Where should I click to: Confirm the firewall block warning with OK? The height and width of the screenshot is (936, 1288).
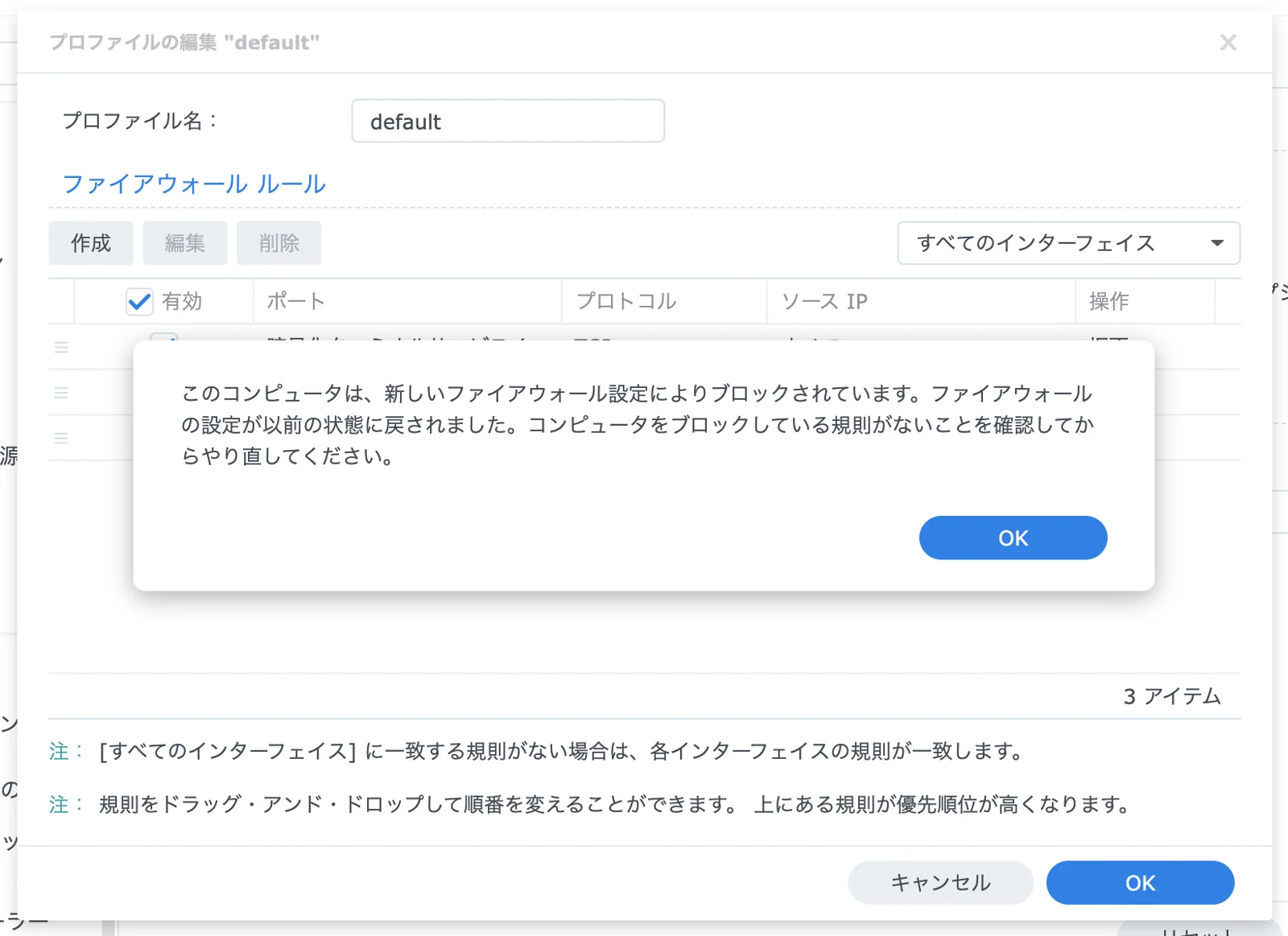1013,538
